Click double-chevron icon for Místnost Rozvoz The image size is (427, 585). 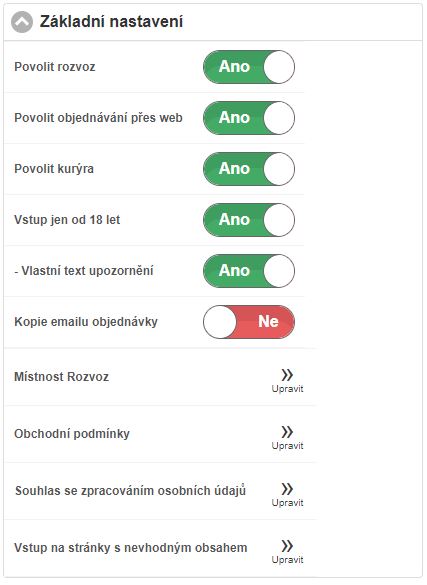coord(287,375)
